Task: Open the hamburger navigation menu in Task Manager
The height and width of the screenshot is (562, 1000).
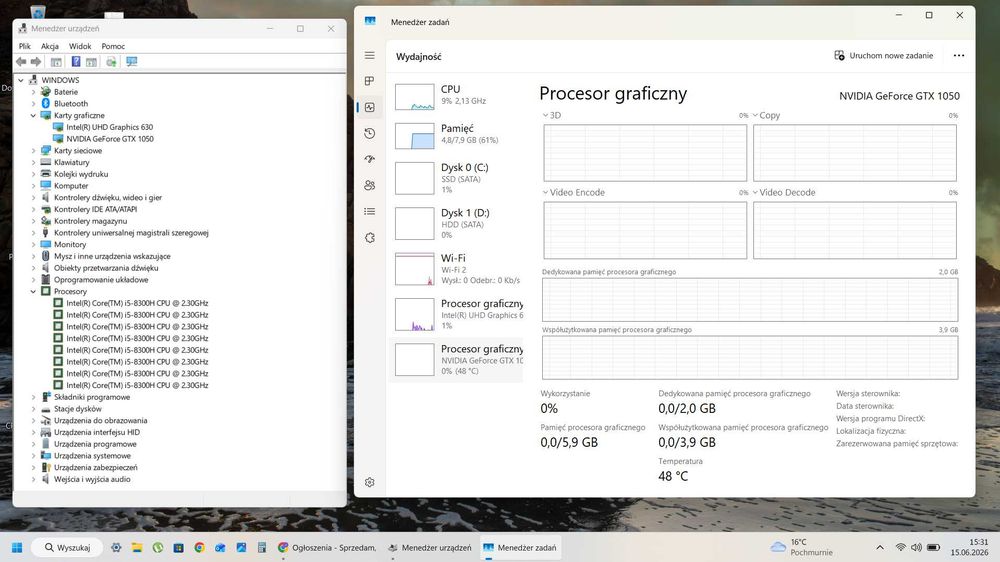Action: (x=369, y=55)
